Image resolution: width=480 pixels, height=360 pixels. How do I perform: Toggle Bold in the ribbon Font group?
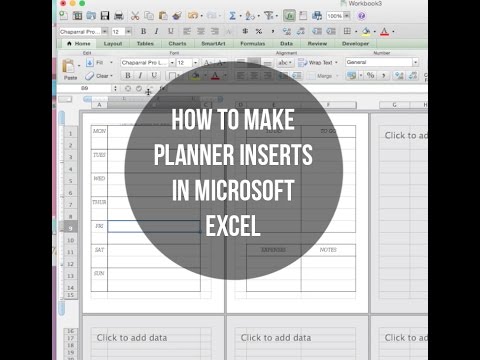click(128, 76)
